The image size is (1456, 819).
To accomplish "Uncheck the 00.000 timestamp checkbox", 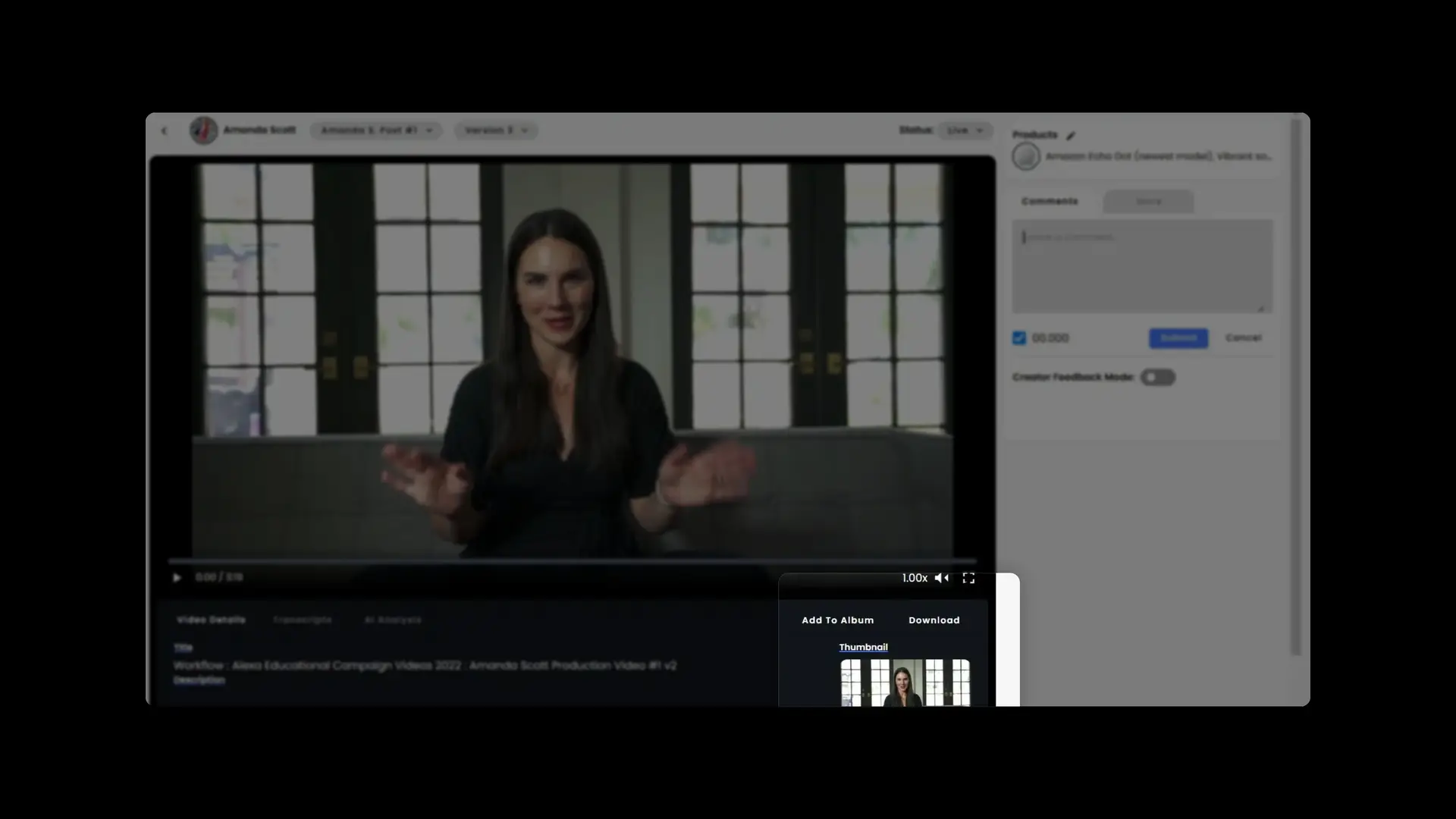I will pyautogui.click(x=1018, y=338).
